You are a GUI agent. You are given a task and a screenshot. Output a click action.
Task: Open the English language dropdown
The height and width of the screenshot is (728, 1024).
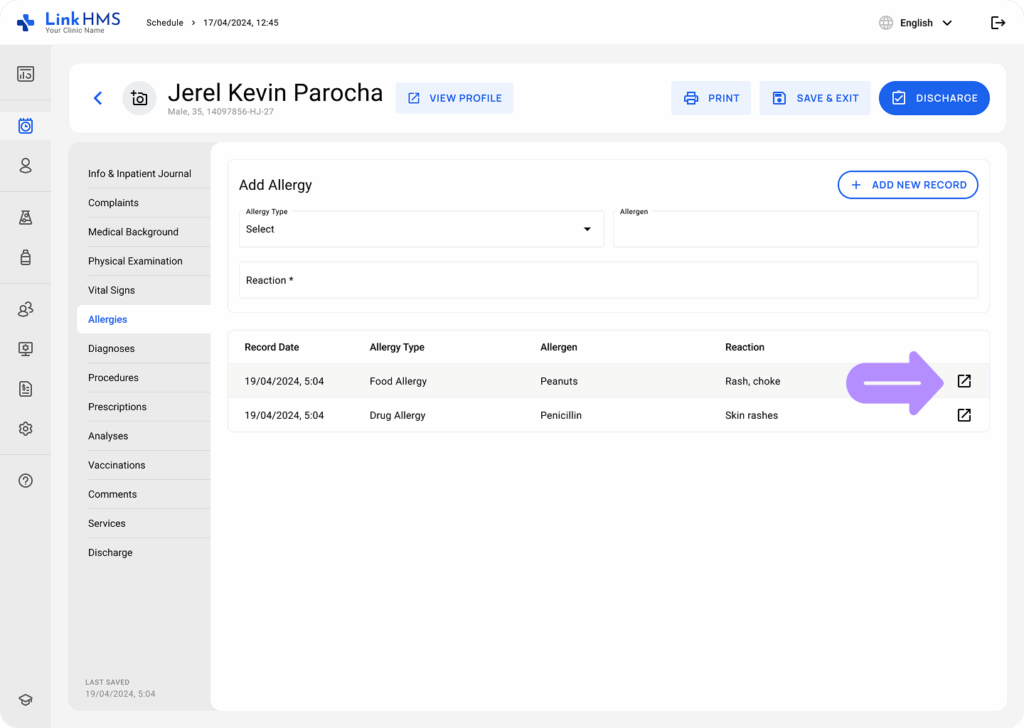(926, 23)
